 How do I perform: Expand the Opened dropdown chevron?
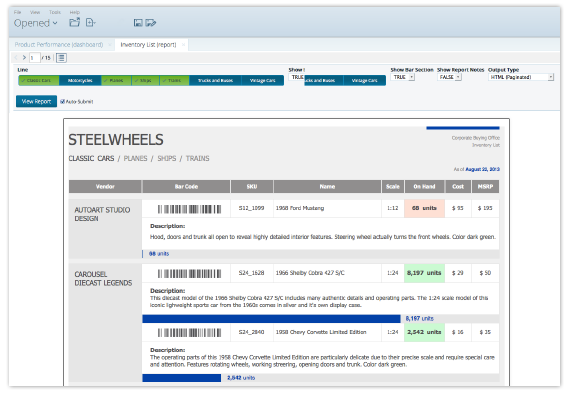55,23
